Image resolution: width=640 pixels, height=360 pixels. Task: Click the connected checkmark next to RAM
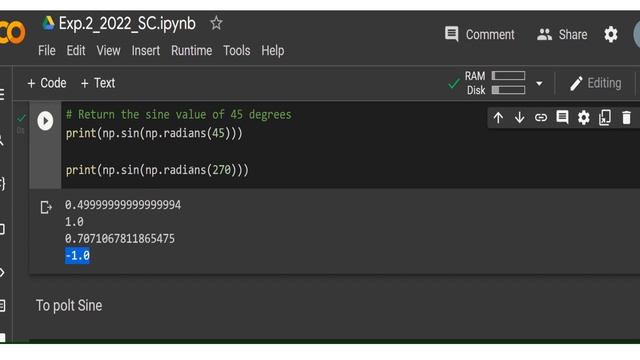[454, 83]
